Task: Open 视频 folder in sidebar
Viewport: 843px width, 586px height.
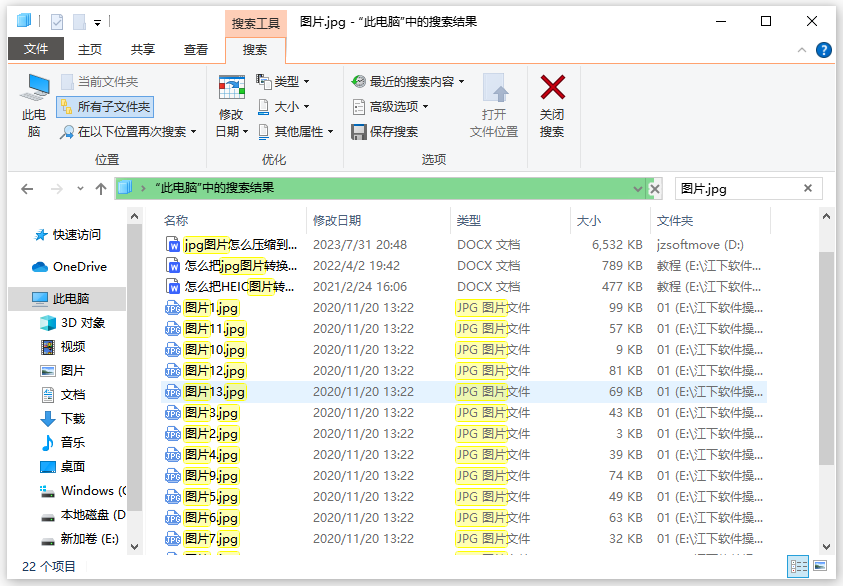Action: coord(63,347)
